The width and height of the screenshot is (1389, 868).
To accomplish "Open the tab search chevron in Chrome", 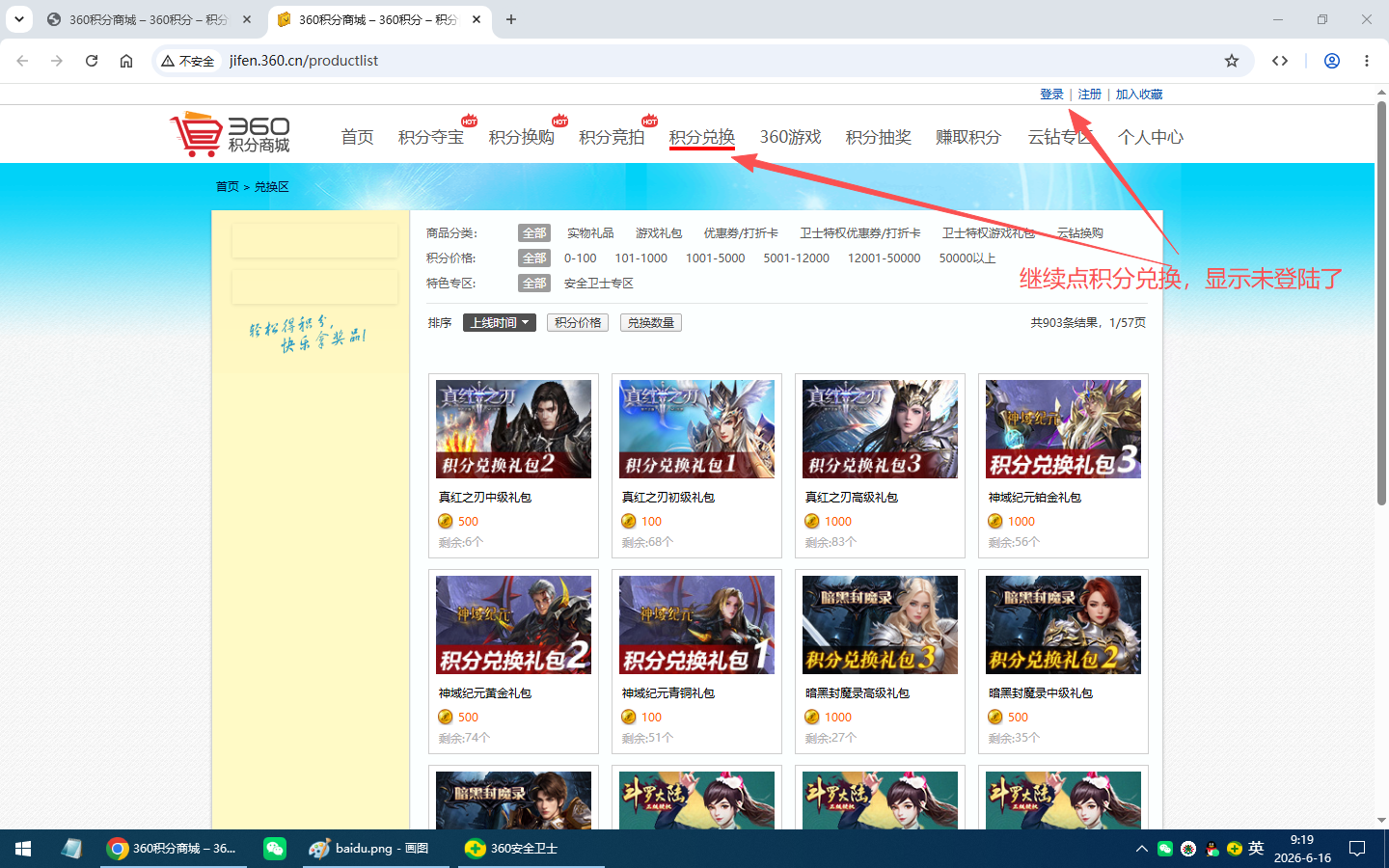I will [19, 19].
